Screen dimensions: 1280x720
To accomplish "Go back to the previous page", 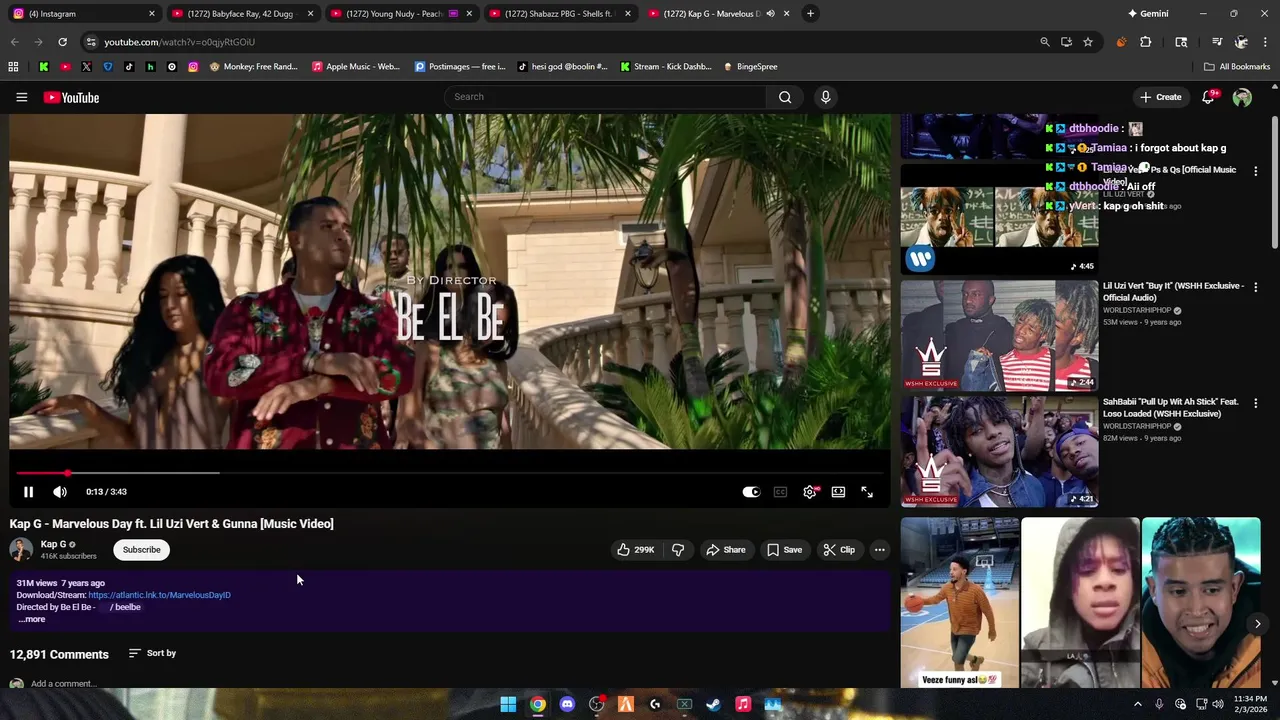I will click(x=14, y=42).
